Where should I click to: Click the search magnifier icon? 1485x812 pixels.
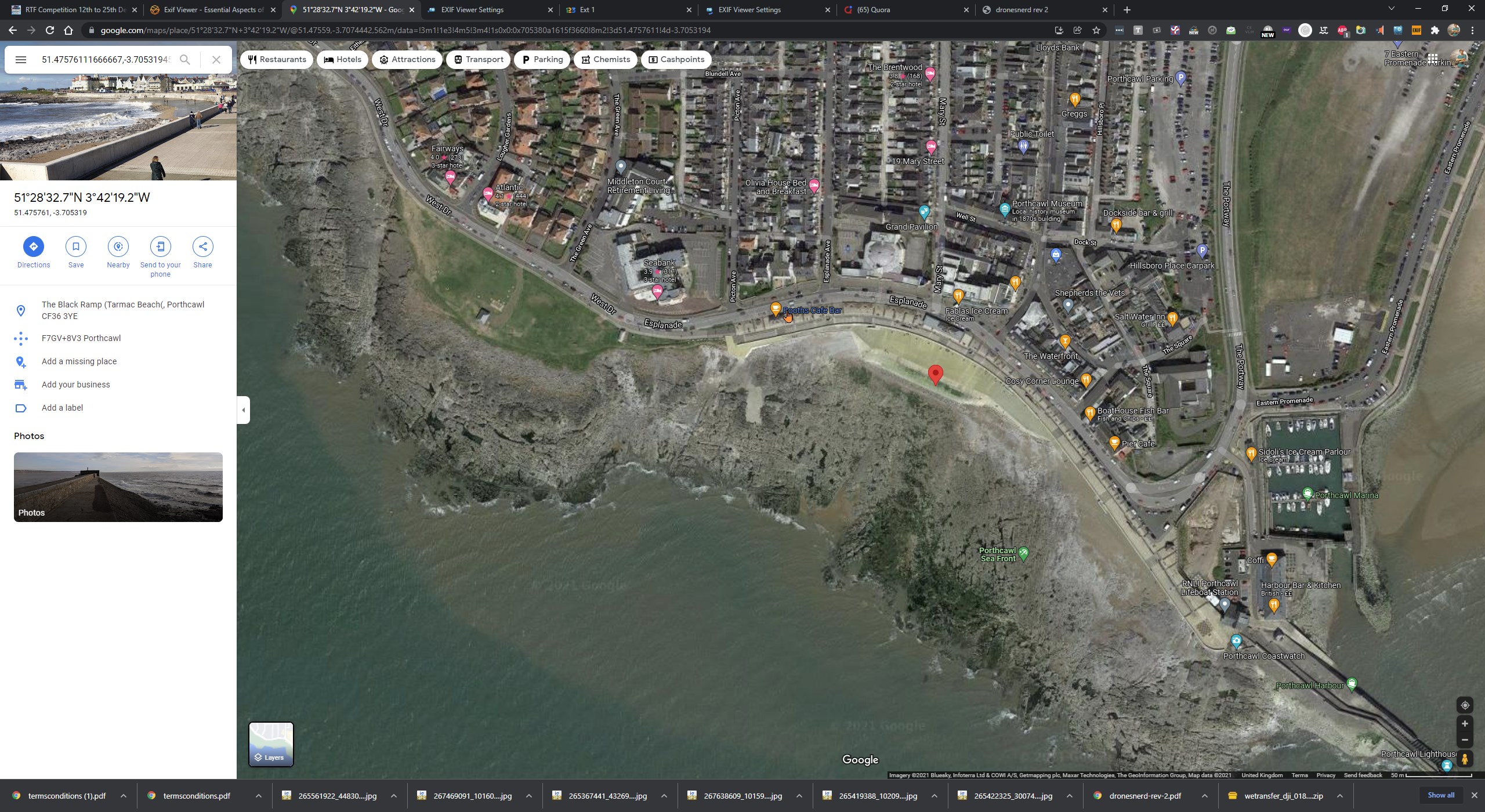tap(185, 59)
